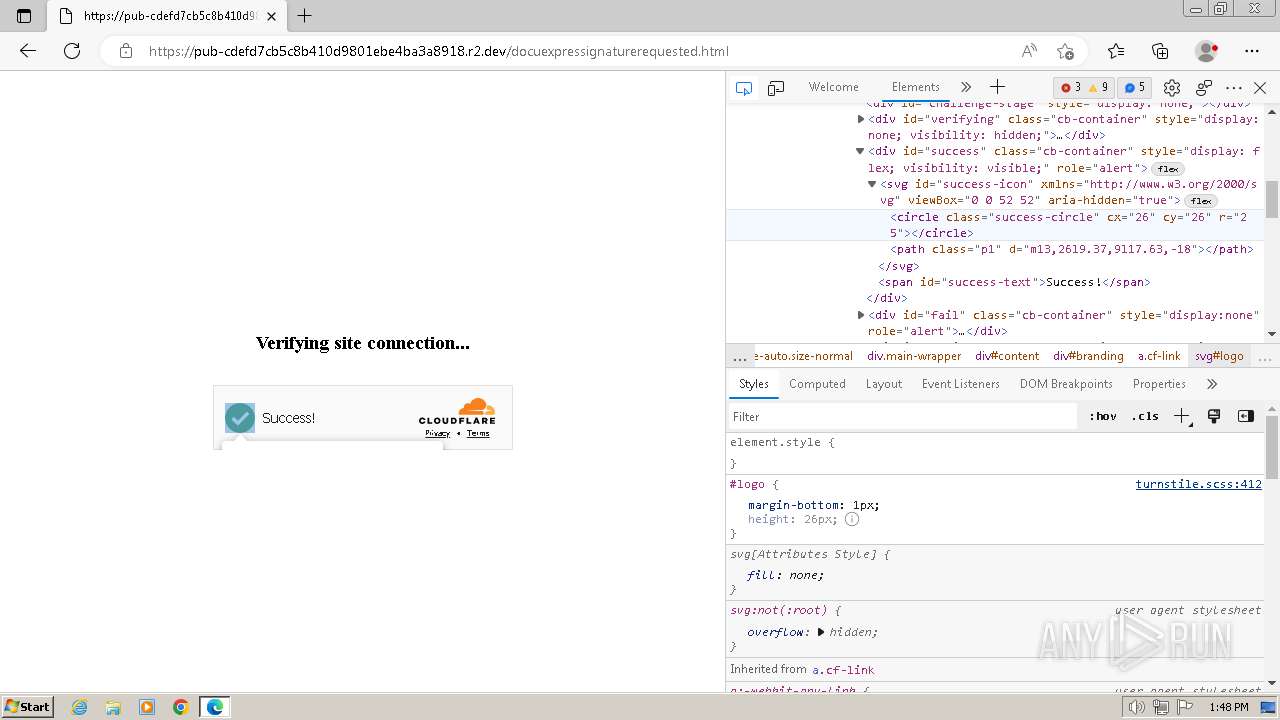Screen dimensions: 1280x720
Task: Toggle the .cls element classes panel
Action: point(1145,417)
